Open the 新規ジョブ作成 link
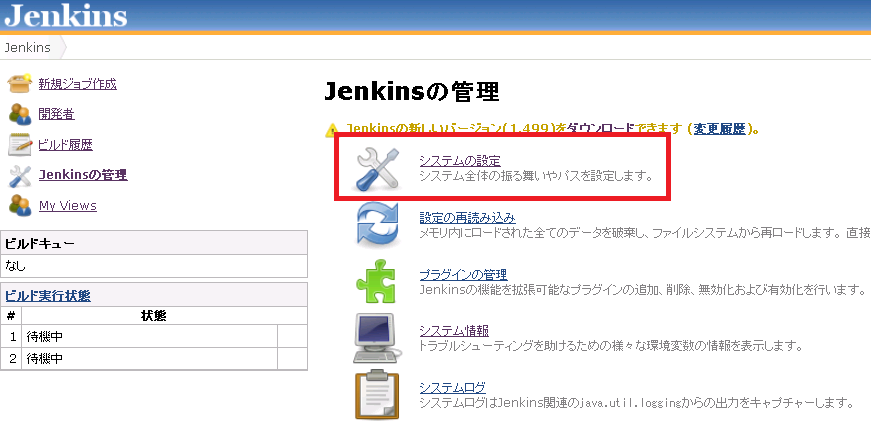The width and height of the screenshot is (871, 424). [78, 84]
